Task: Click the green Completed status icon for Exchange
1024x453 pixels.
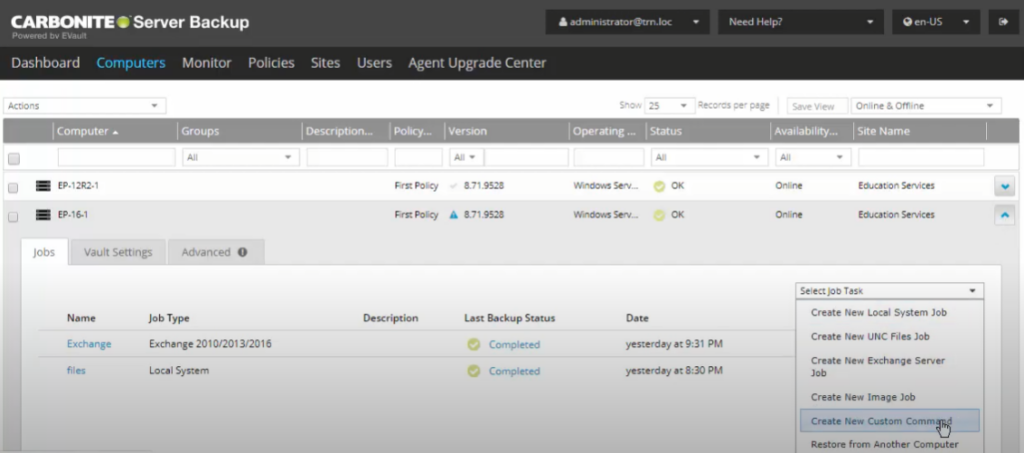Action: (474, 344)
